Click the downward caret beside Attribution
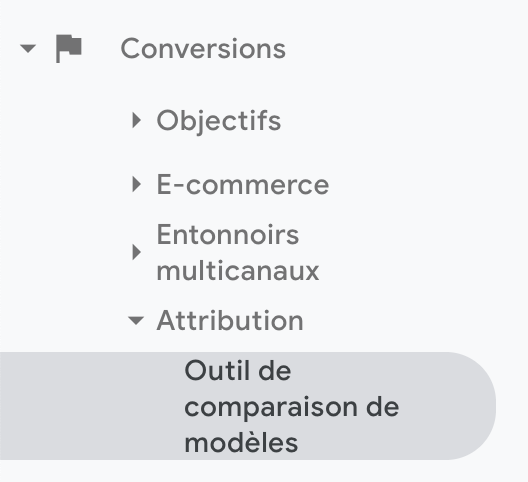The width and height of the screenshot is (528, 482). (x=136, y=320)
